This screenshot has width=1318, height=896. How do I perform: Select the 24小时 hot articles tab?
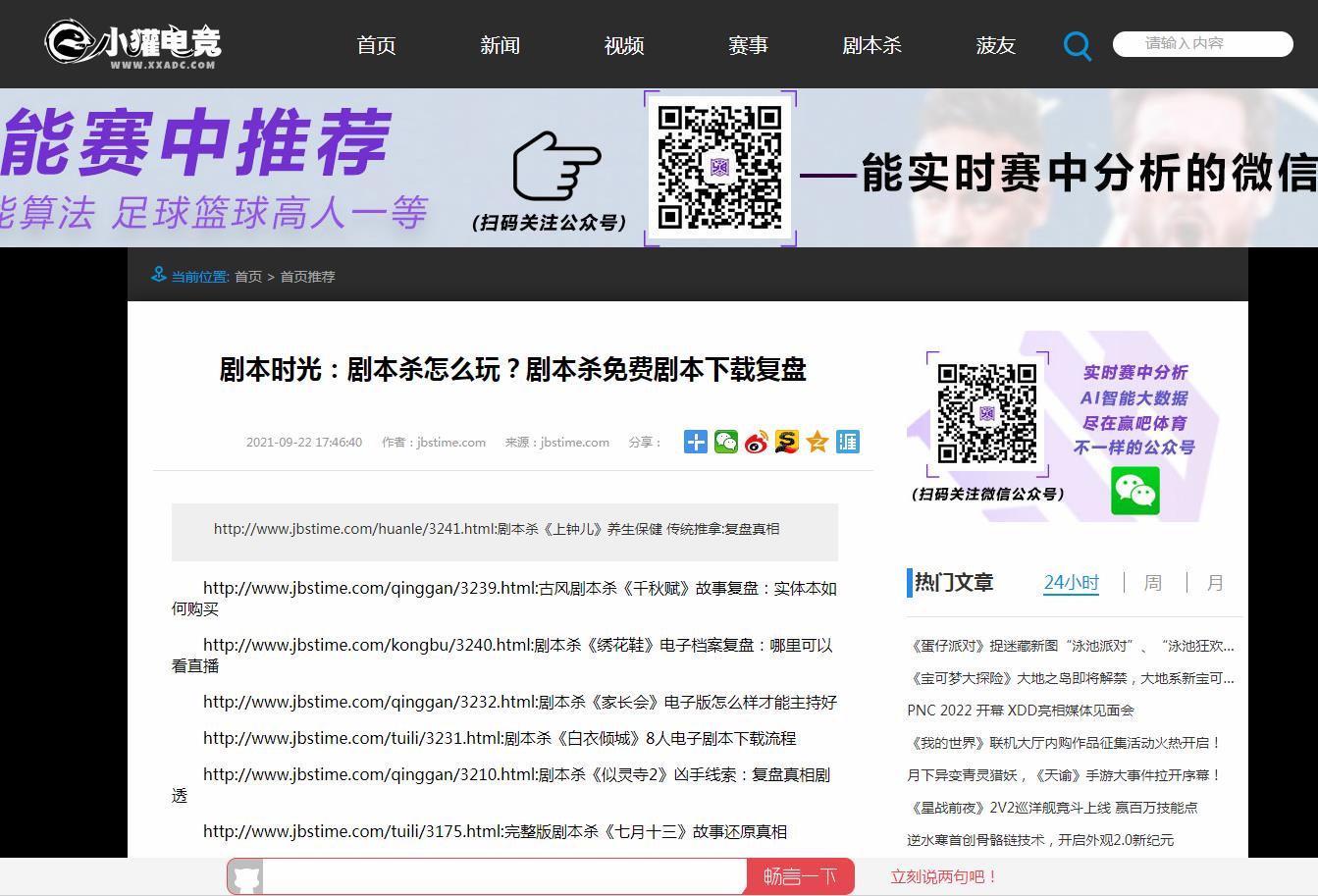pos(1071,582)
